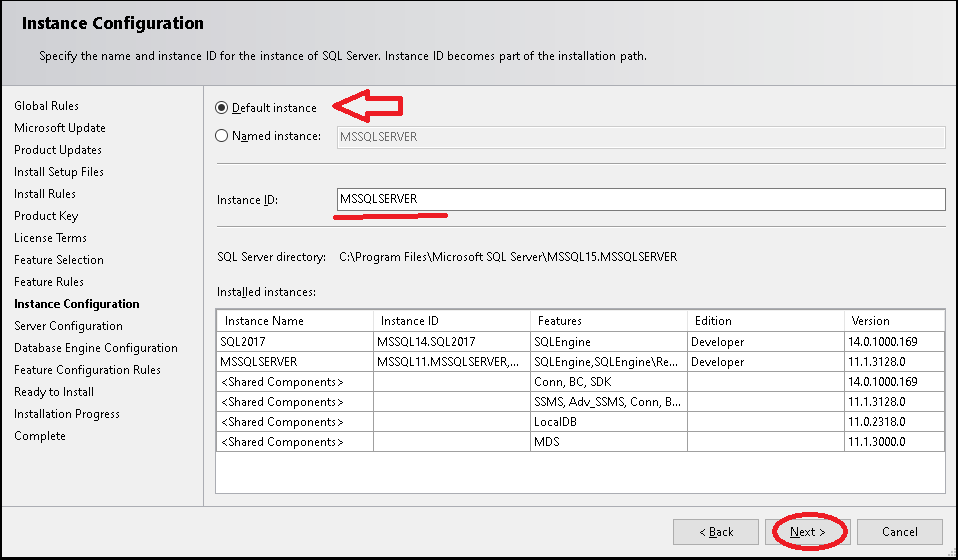
Task: Select the SQL2017 instance row
Action: pos(580,341)
